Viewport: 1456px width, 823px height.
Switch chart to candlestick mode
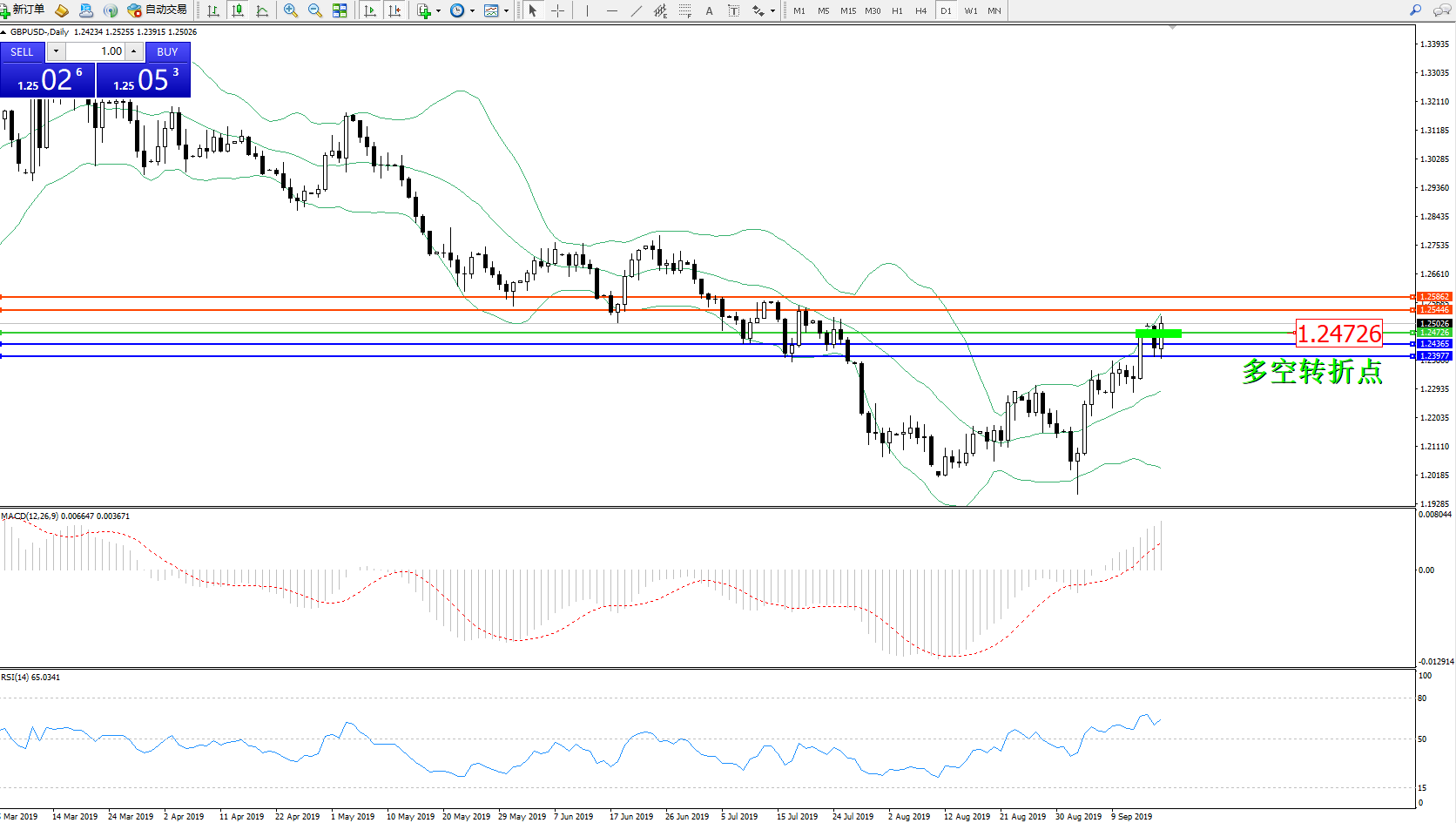tap(237, 10)
